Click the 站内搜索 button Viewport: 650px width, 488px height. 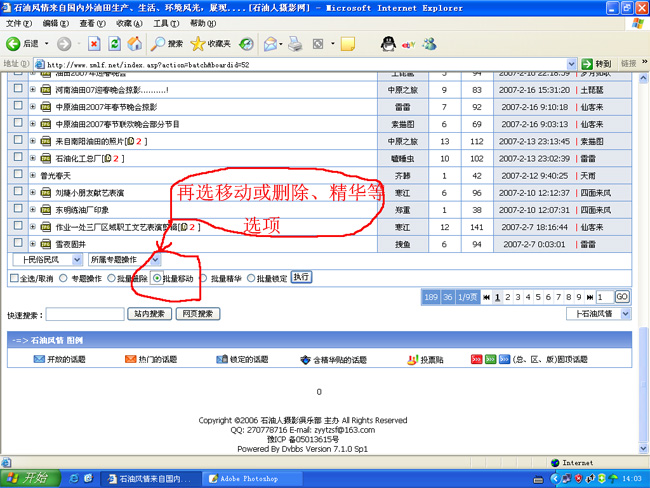(x=149, y=314)
